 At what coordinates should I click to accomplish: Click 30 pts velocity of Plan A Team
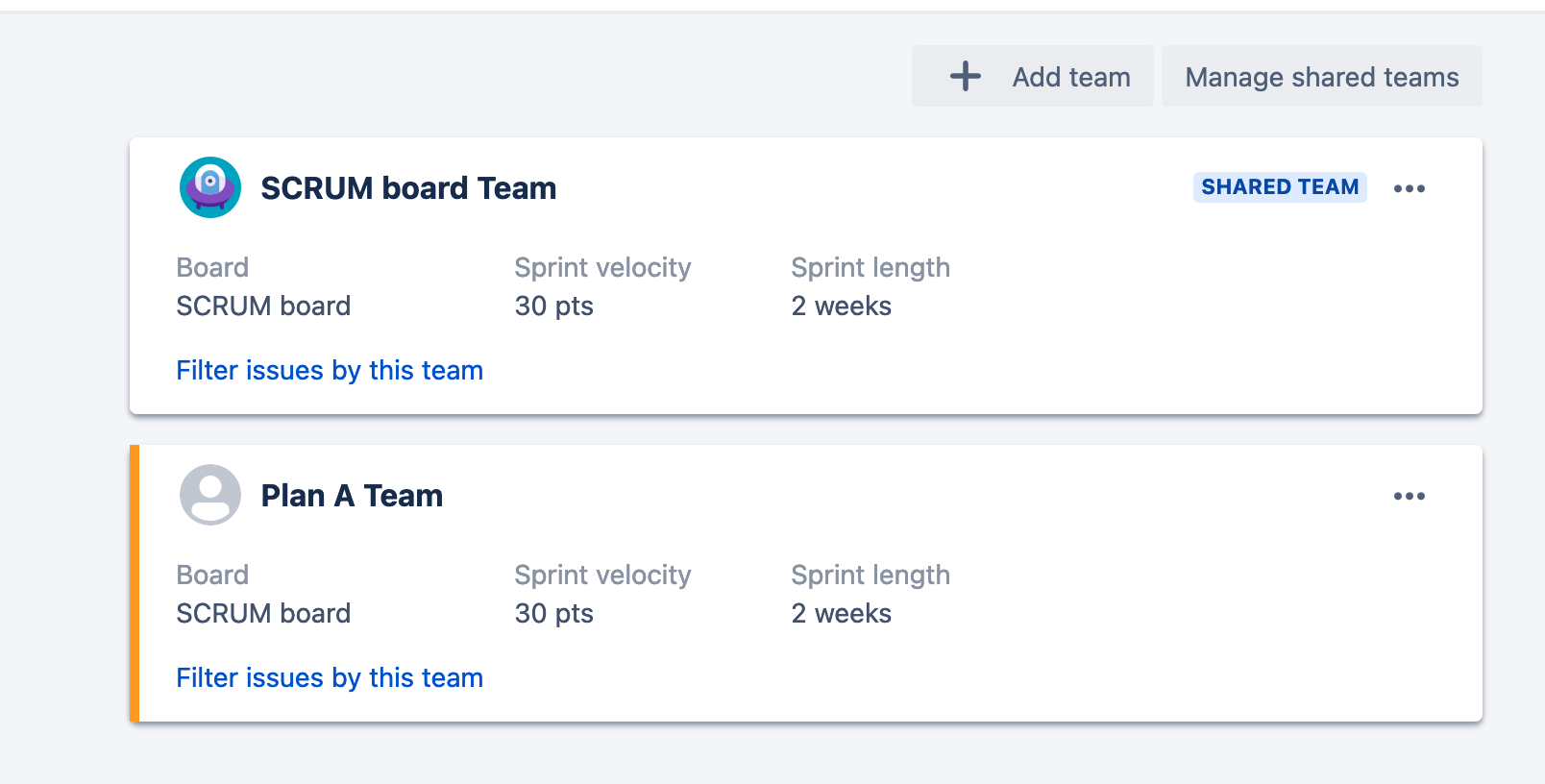point(554,614)
